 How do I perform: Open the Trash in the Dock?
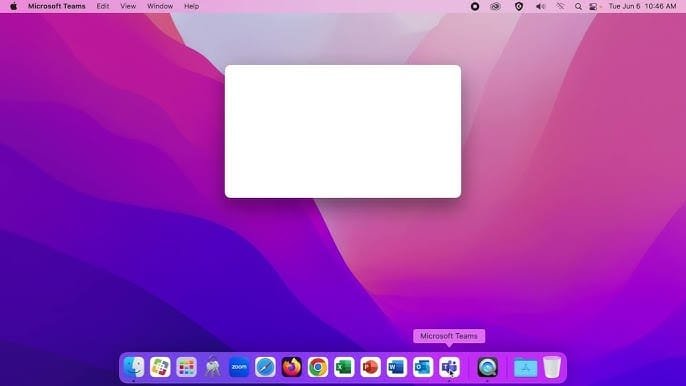coord(552,367)
